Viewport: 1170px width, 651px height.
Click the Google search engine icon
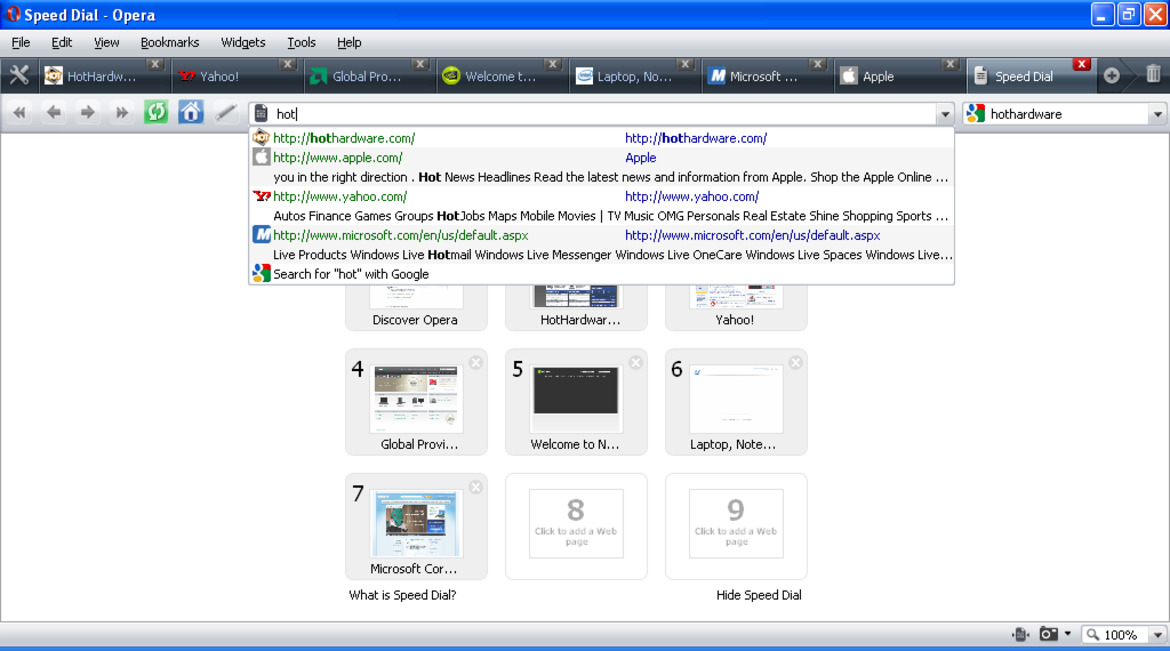coord(975,113)
